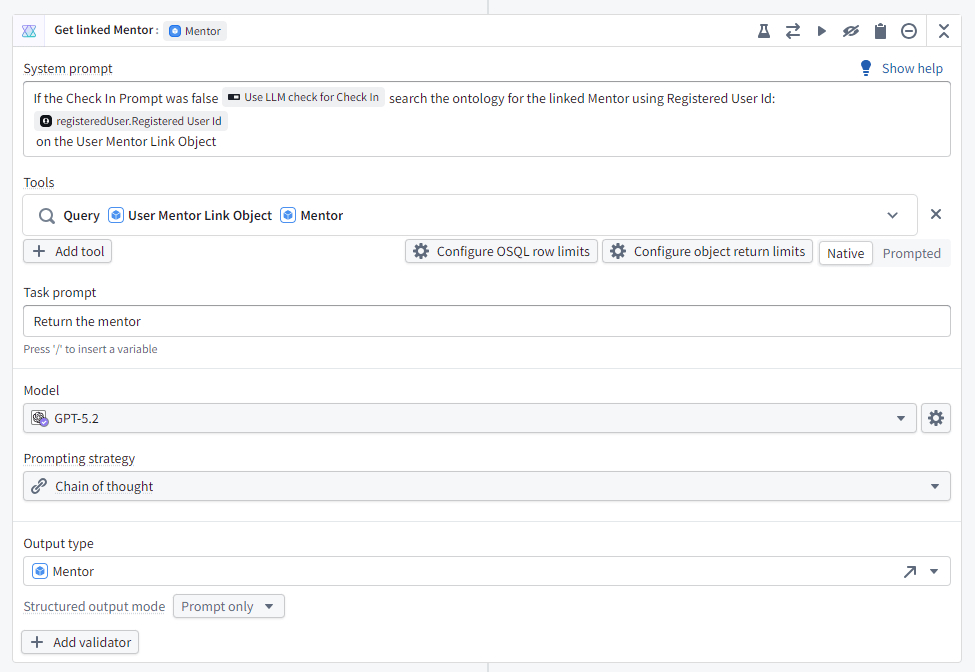Open the Model dropdown showing GPT-5.2
This screenshot has width=975, height=672.
[469, 418]
